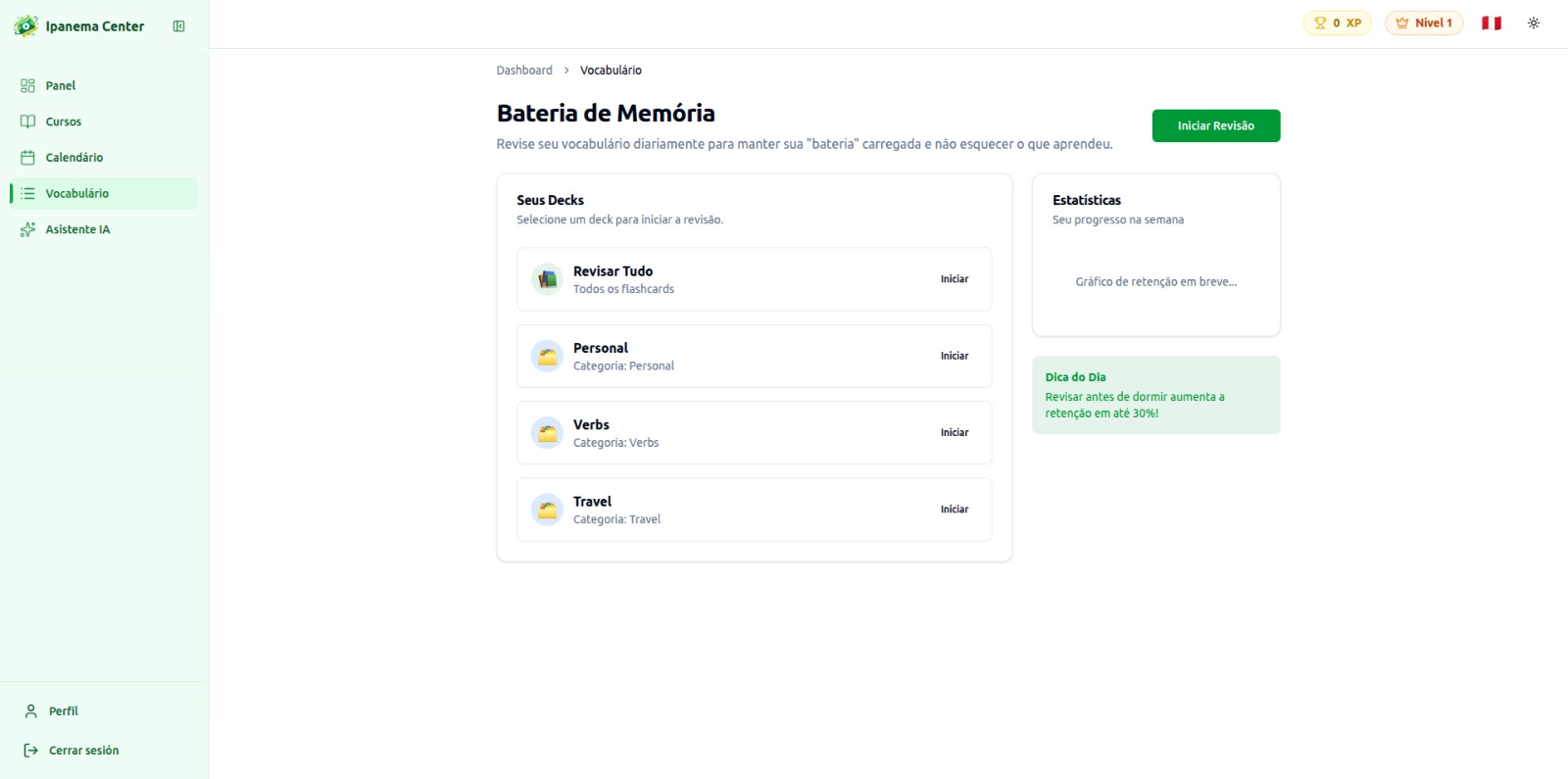Click the Travel deck folder icon
This screenshot has width=1568, height=779.
pos(547,510)
